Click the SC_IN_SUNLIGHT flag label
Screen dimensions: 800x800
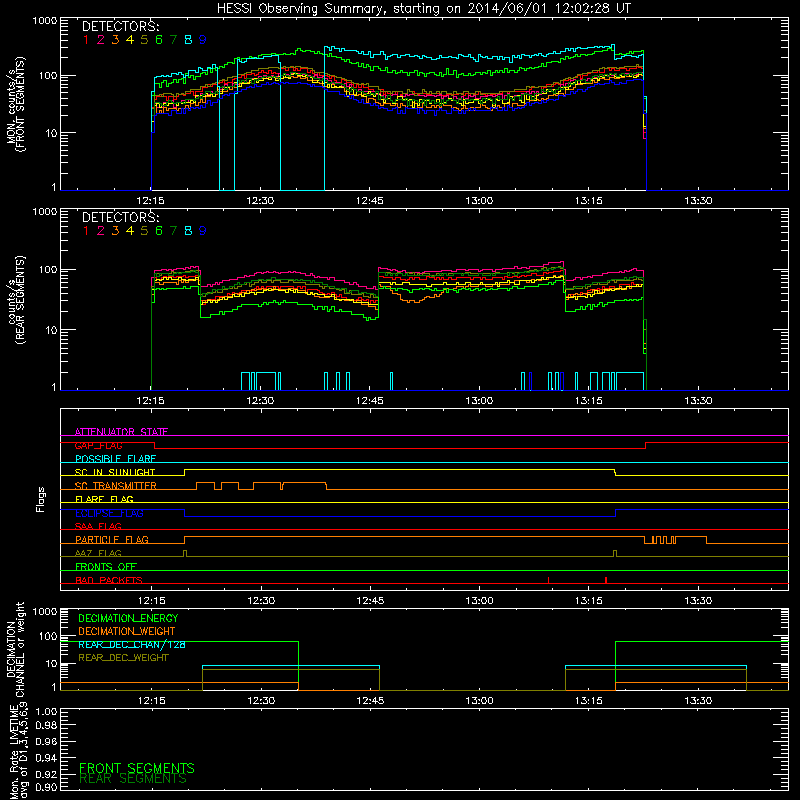coord(115,472)
